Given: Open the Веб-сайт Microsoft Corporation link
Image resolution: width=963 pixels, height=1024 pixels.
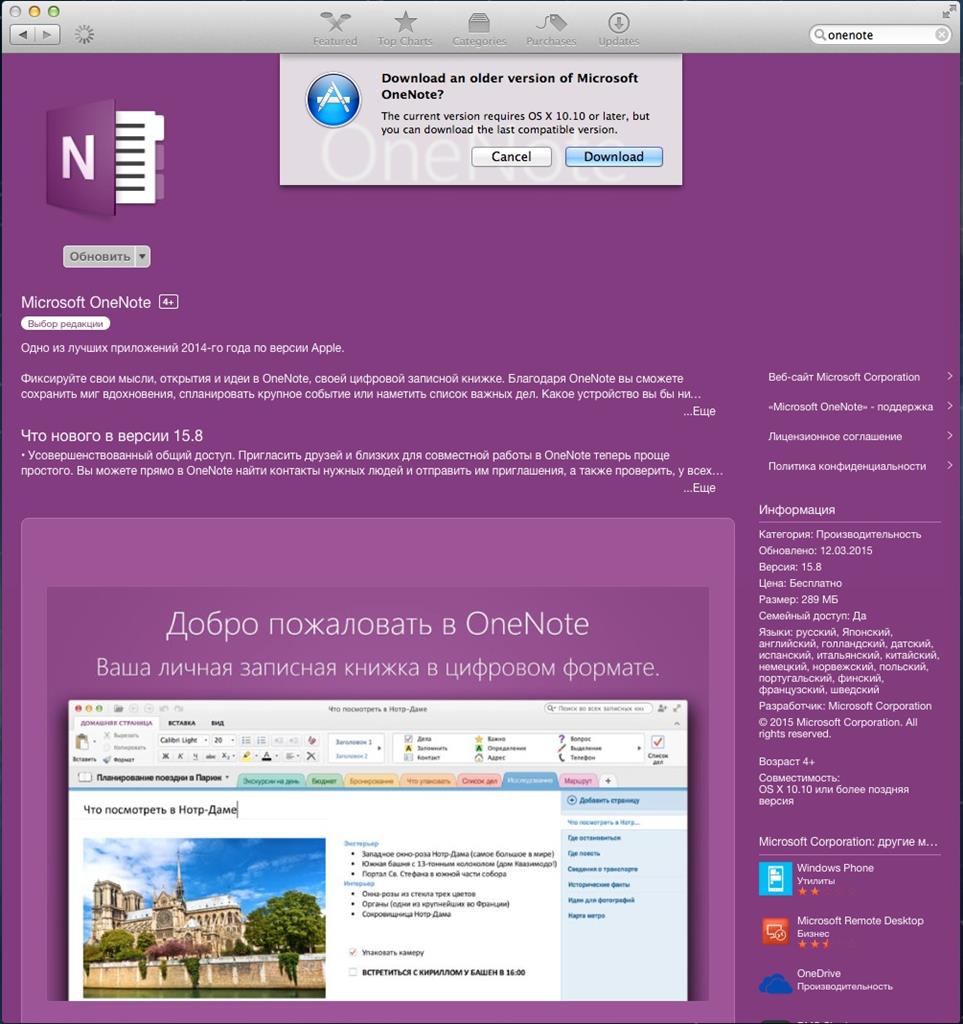Looking at the screenshot, I should point(844,377).
